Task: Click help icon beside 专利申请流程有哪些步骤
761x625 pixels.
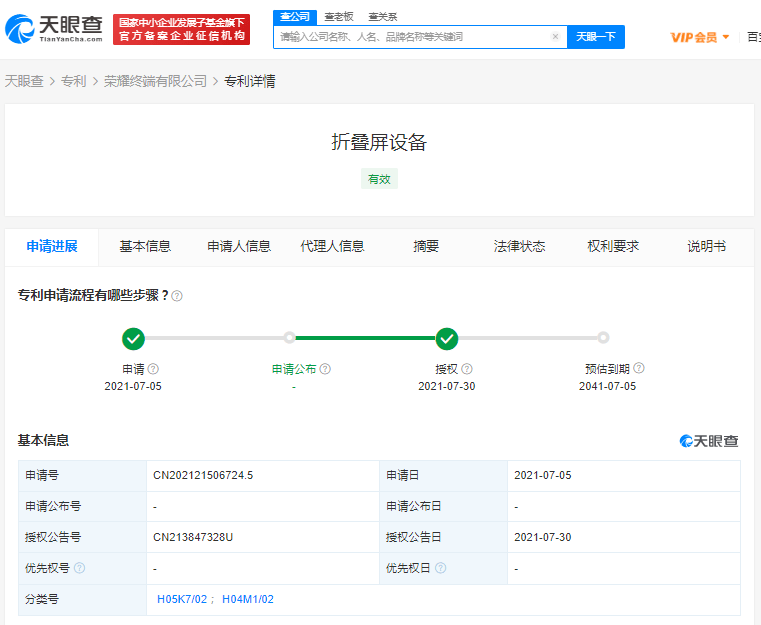Action: tap(177, 296)
